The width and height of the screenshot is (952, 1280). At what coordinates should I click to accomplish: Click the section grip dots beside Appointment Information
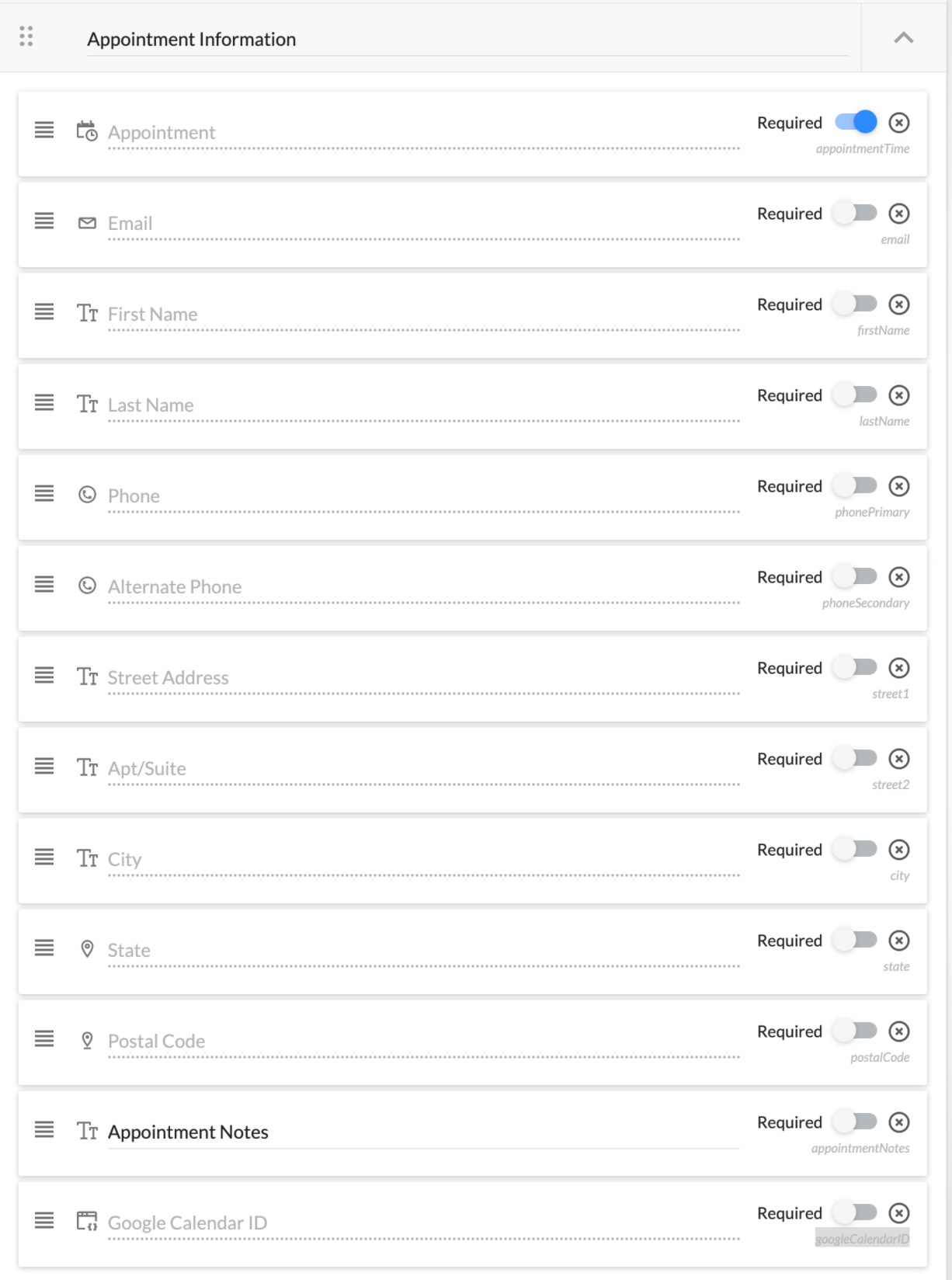tap(26, 37)
